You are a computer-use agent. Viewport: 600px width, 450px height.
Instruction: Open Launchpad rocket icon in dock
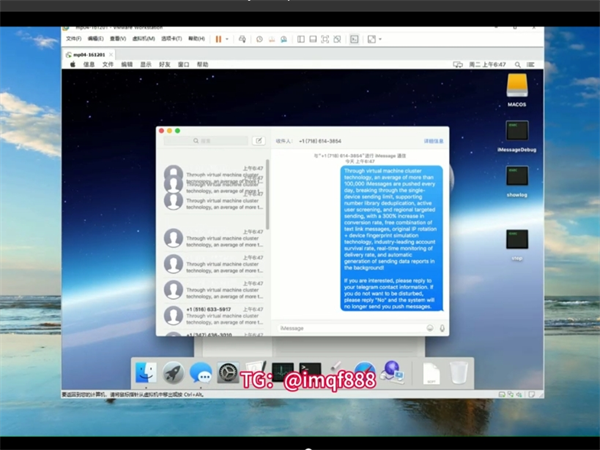[x=173, y=374]
